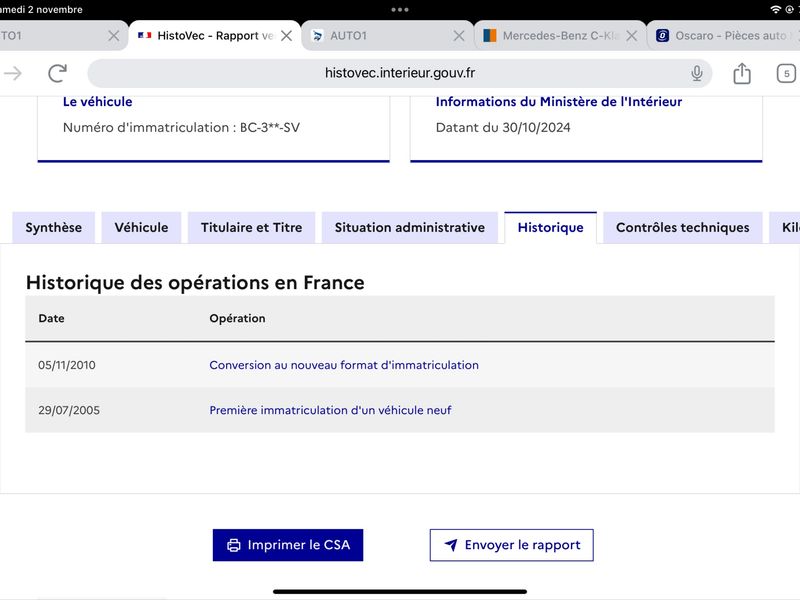The image size is (800, 600).
Task: Click the Le véhicule heading
Action: [97, 102]
